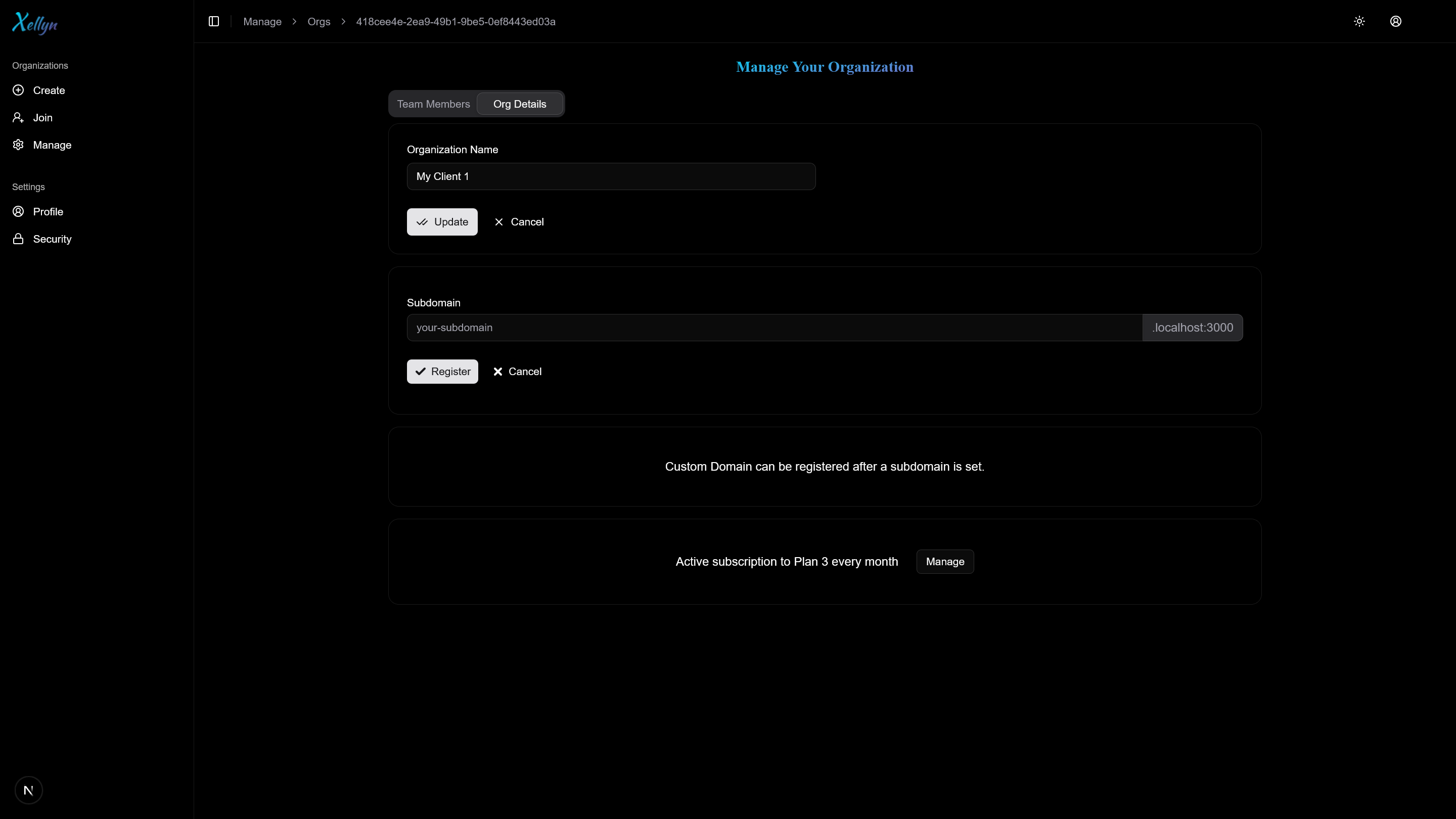Open the user account icon
The width and height of the screenshot is (1456, 819).
1395,21
